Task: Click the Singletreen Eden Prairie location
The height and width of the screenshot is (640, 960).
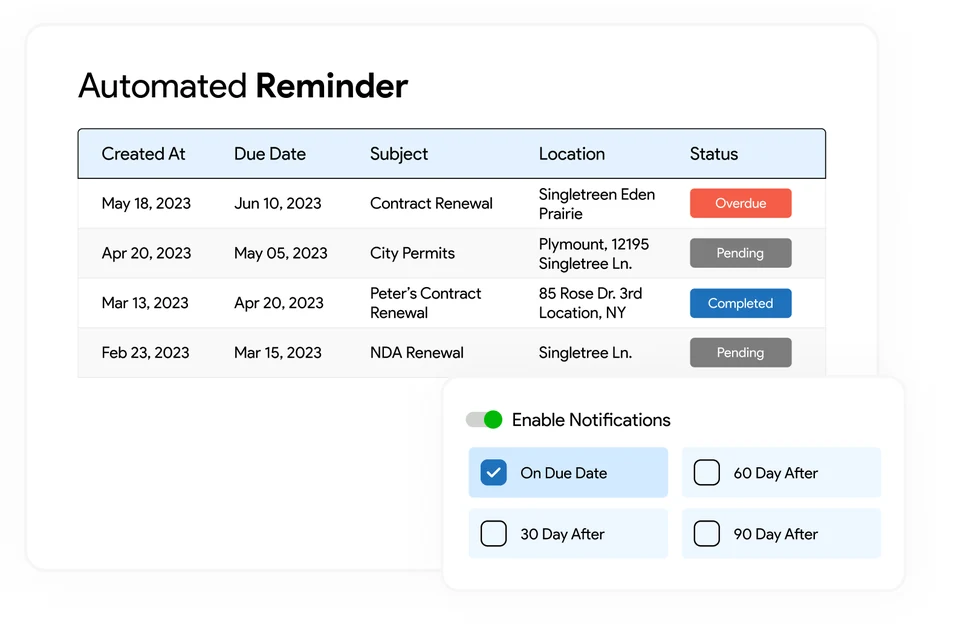Action: [597, 204]
